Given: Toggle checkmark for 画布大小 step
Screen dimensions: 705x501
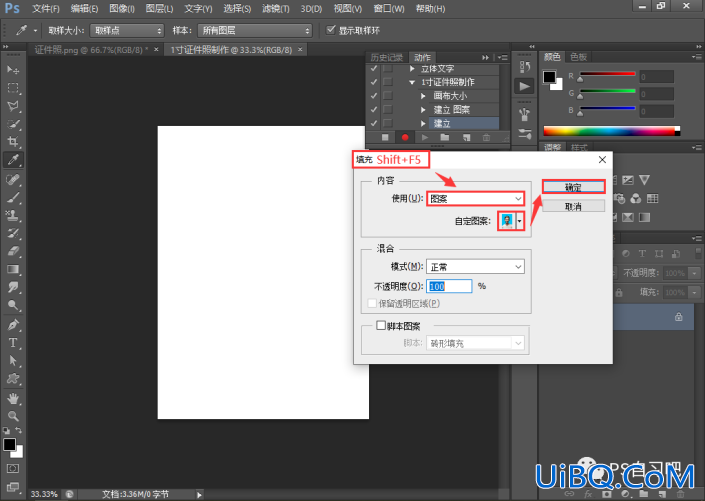Looking at the screenshot, I should click(374, 96).
